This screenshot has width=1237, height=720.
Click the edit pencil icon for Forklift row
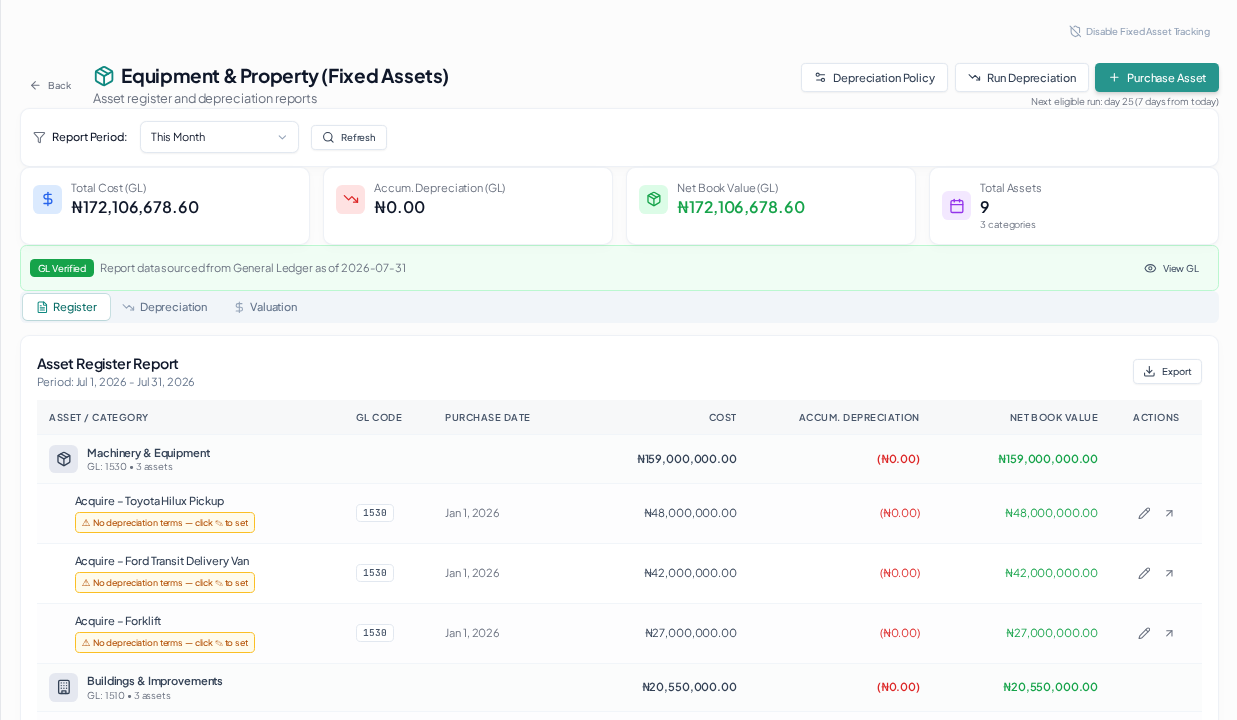[x=1144, y=633]
